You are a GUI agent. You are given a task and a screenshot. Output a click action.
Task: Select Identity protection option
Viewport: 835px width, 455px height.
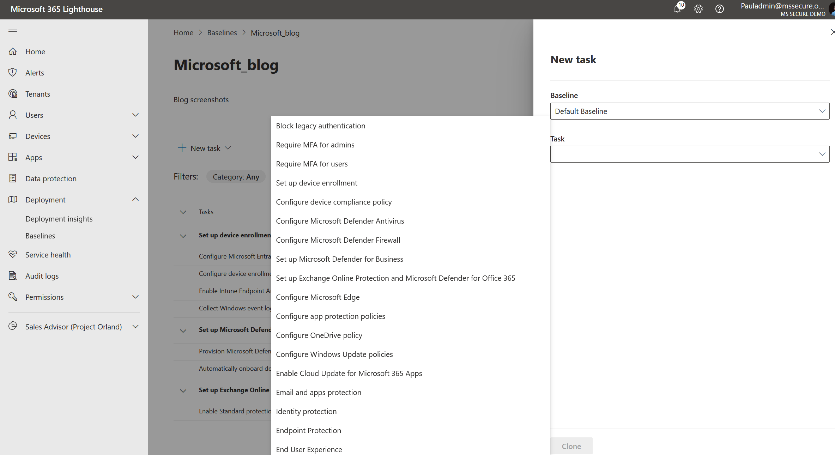pyautogui.click(x=410, y=411)
